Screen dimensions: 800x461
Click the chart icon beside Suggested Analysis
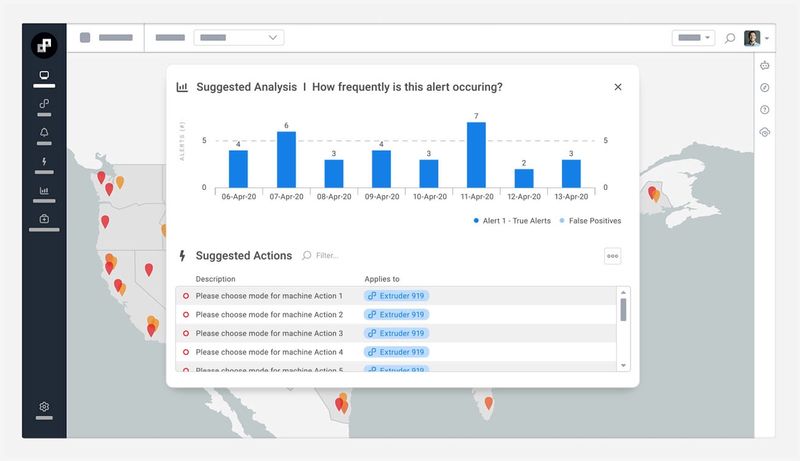182,87
